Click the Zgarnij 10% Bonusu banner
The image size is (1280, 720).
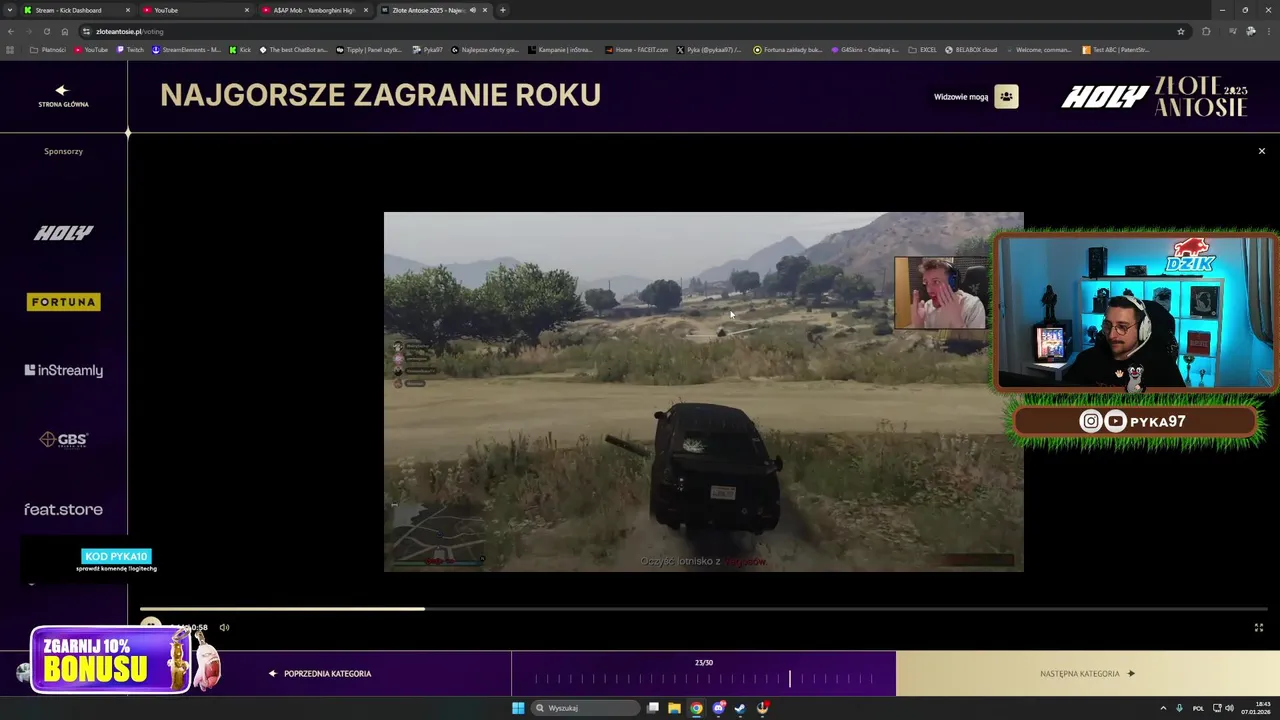pos(110,660)
